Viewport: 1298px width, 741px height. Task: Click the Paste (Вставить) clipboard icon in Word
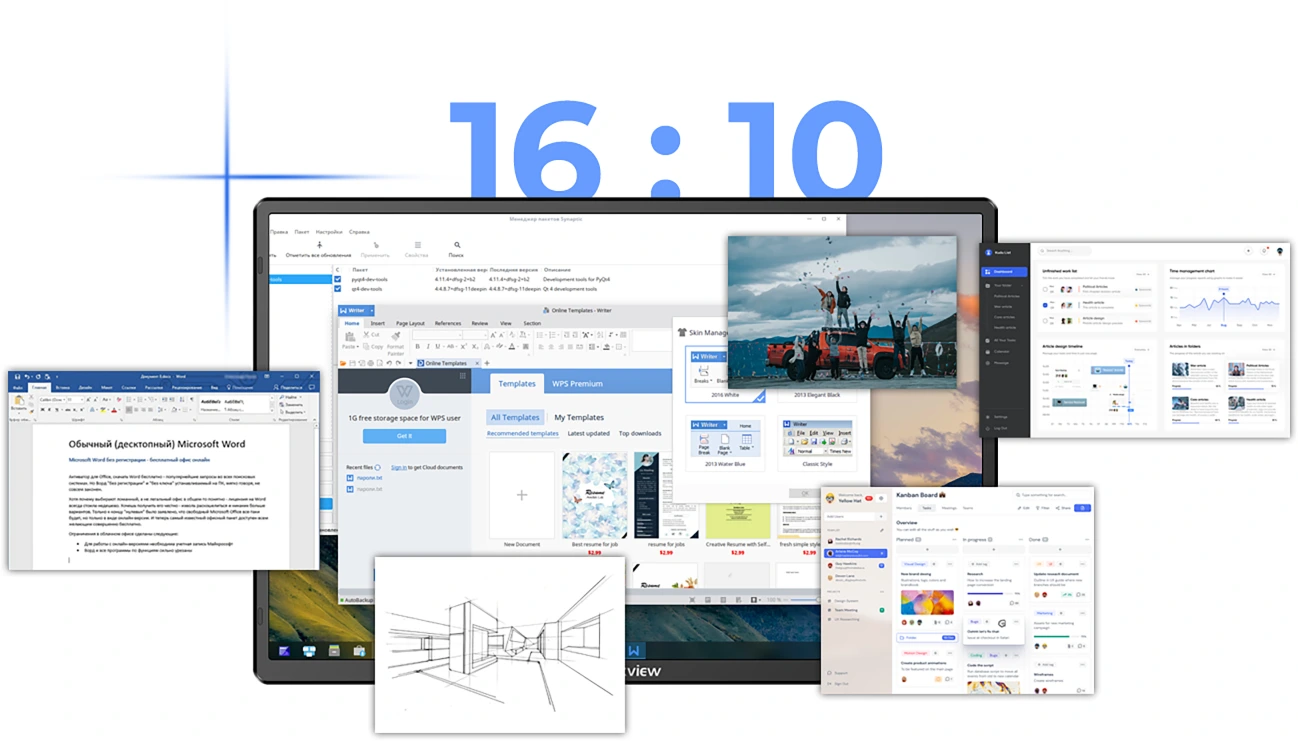(19, 402)
